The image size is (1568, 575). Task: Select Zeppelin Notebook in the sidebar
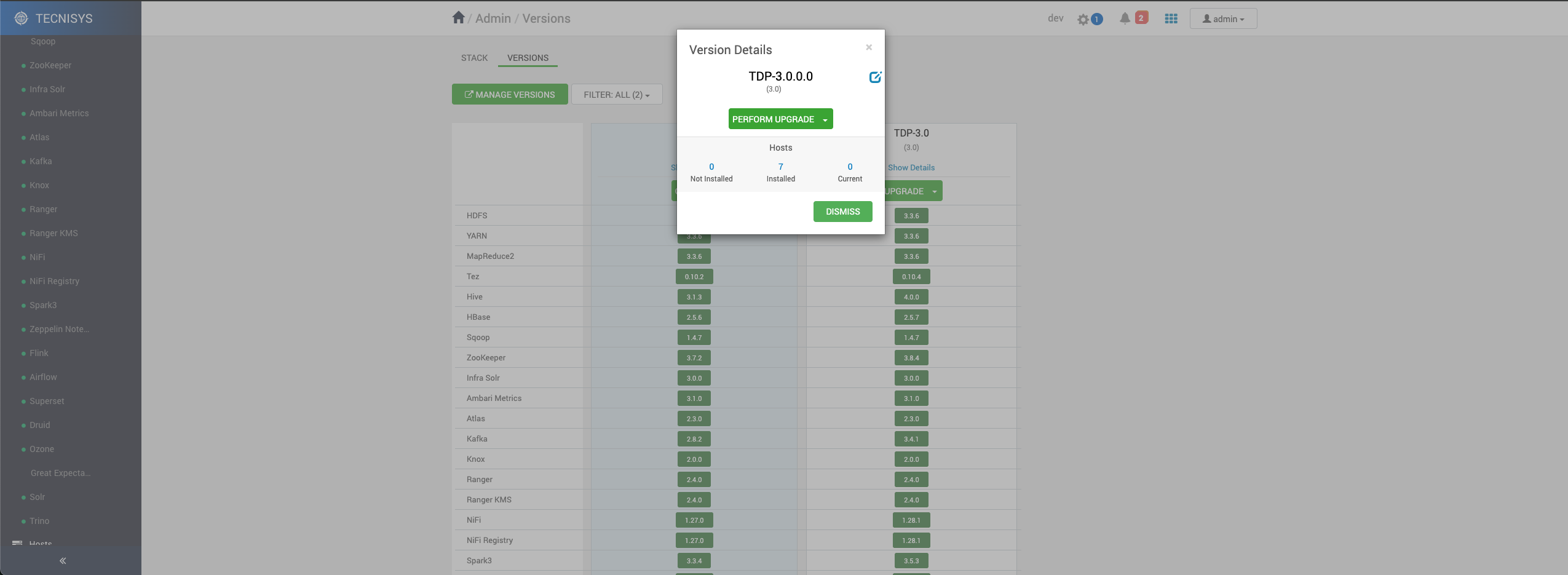click(x=59, y=329)
